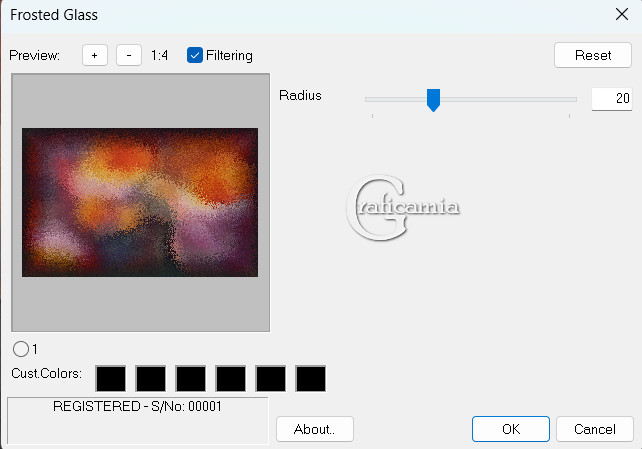Click the REGISTERED - S/No: 00001 text
642x449 pixels.
138,406
